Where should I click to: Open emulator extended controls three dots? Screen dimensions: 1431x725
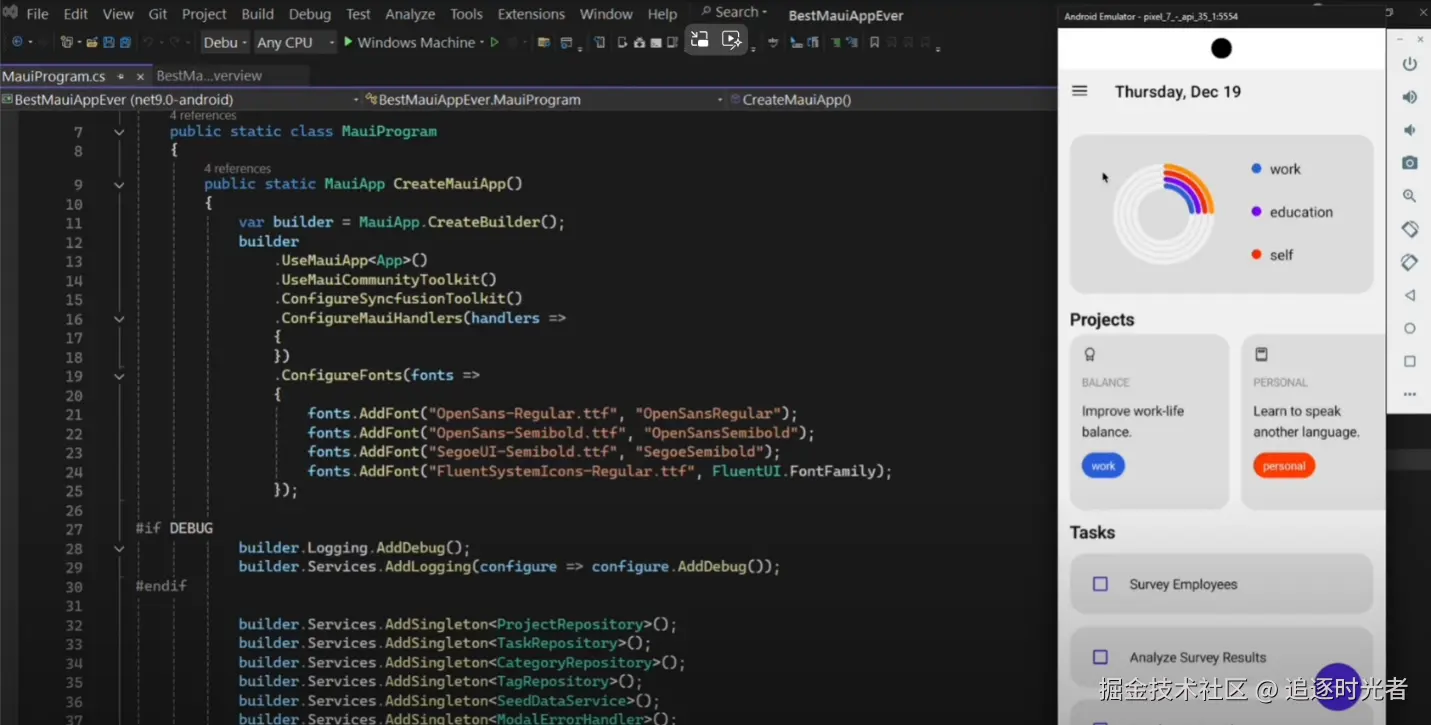1409,394
